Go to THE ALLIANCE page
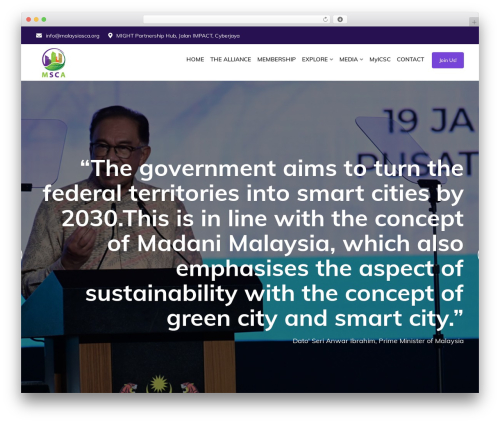Image resolution: width=500 pixels, height=423 pixels. [230, 59]
